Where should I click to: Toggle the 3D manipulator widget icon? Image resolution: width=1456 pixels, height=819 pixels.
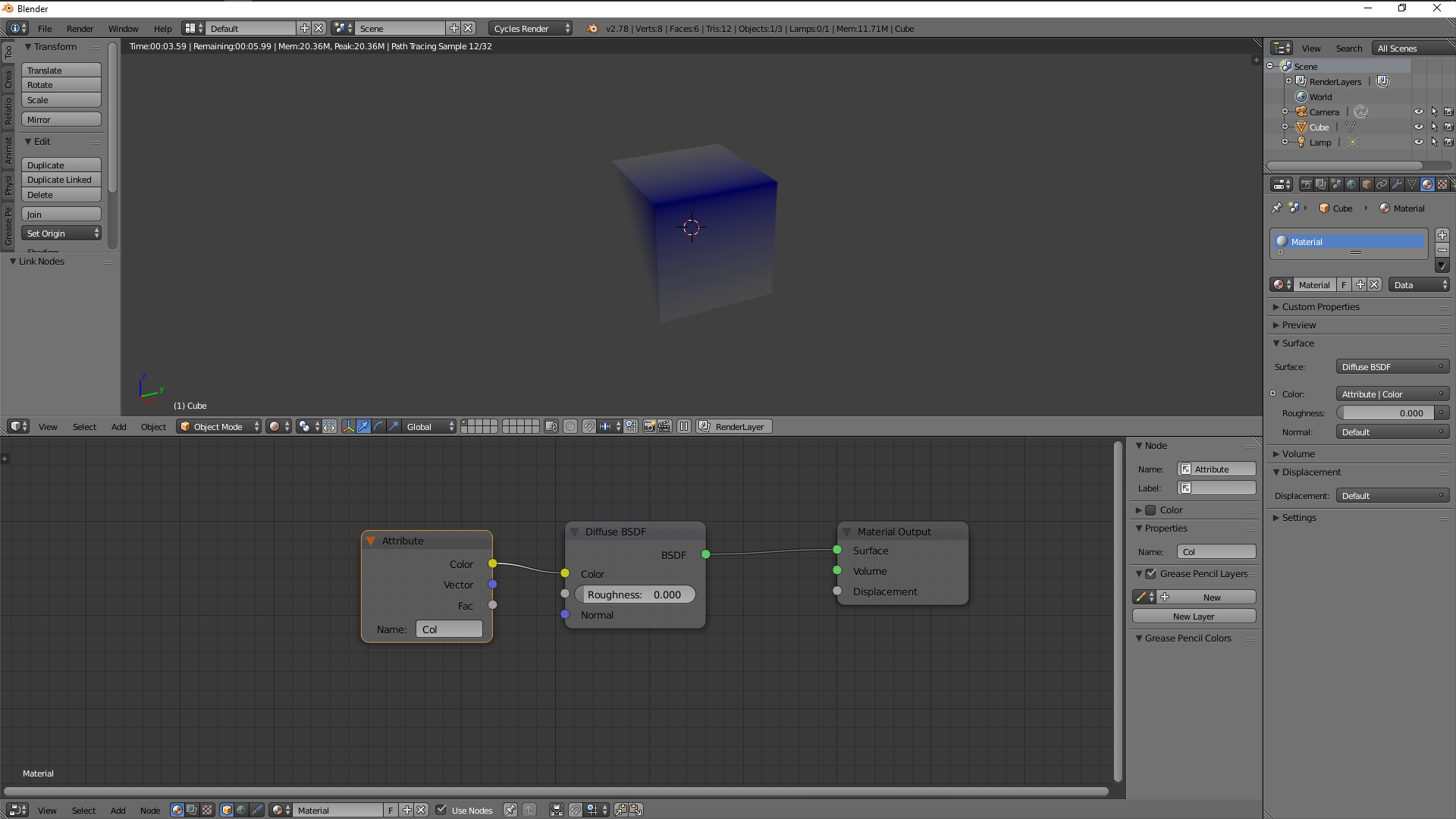coord(348,426)
